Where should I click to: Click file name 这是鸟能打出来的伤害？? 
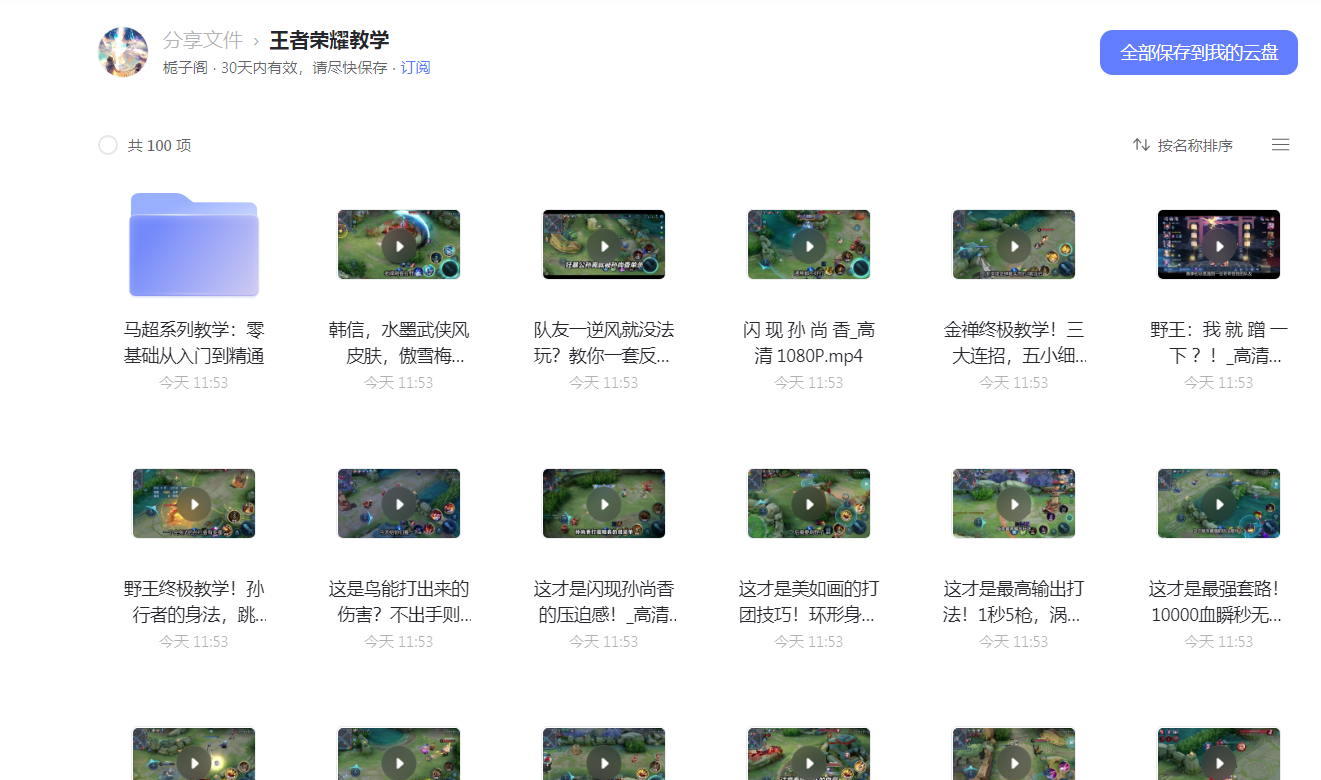[x=399, y=602]
